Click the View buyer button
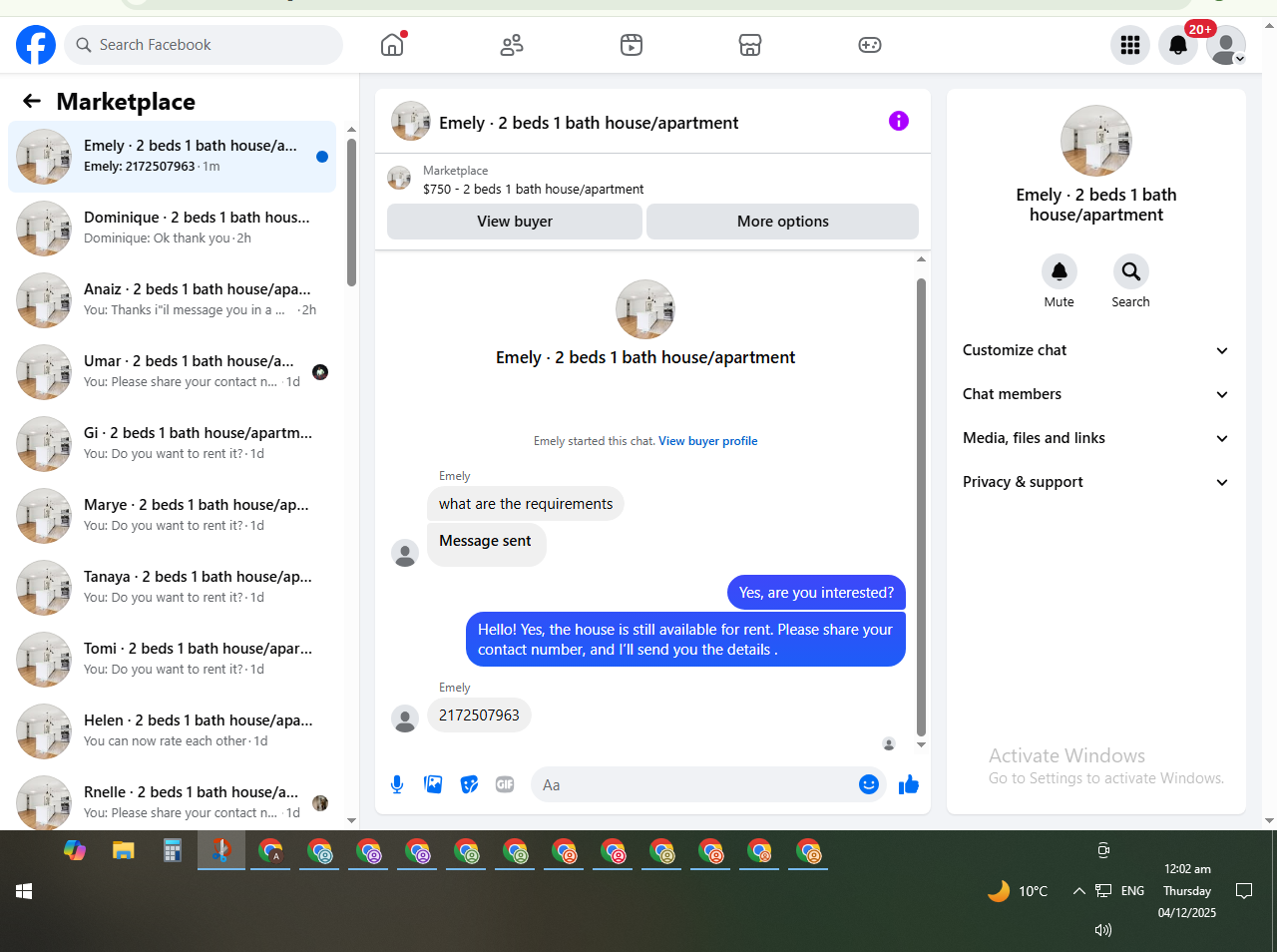 click(515, 222)
